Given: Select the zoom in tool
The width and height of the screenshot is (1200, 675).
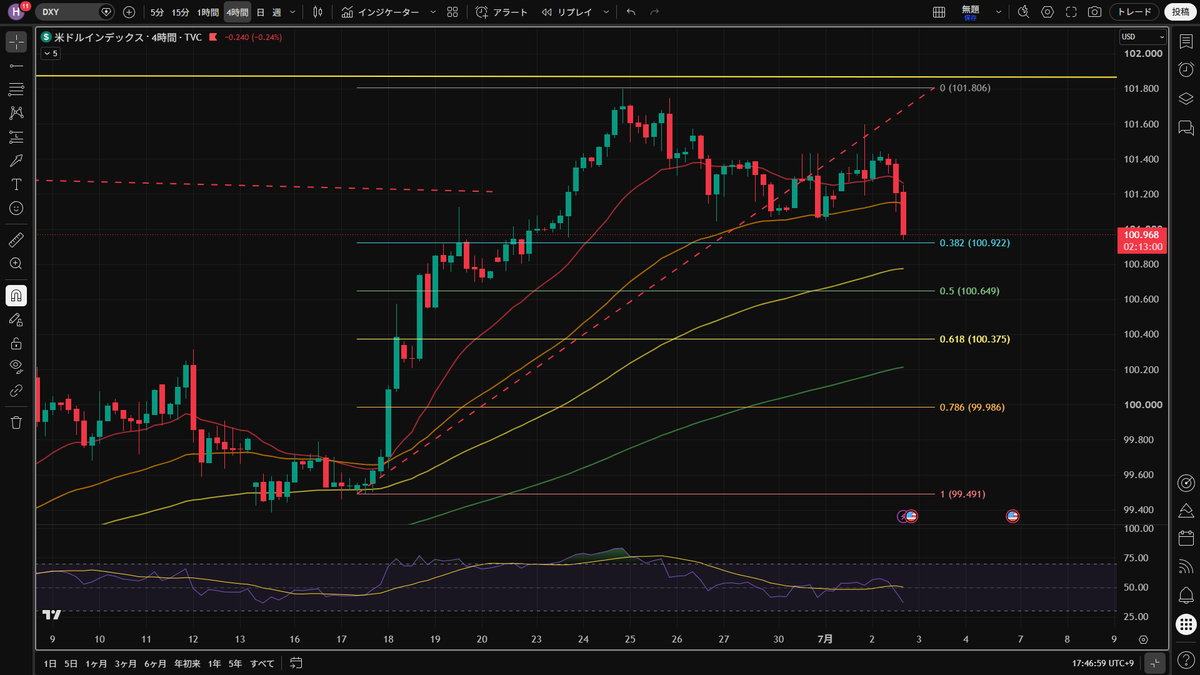Looking at the screenshot, I should click(x=16, y=264).
